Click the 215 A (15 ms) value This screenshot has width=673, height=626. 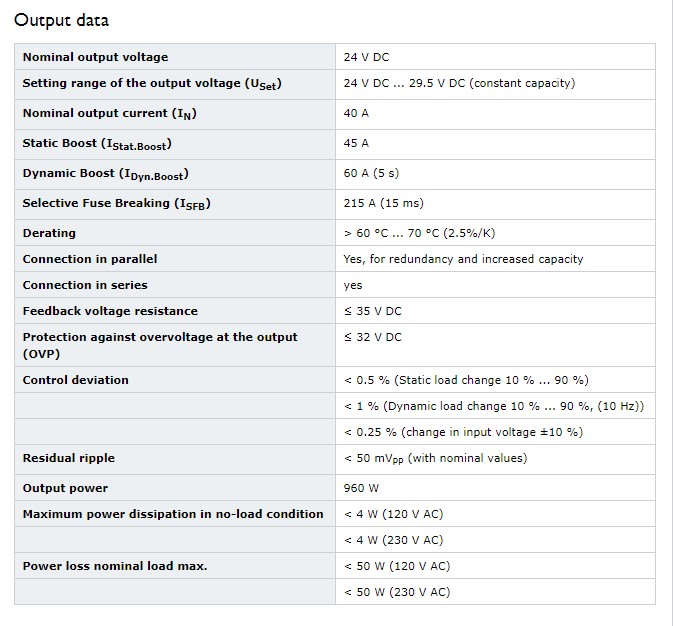tap(383, 203)
